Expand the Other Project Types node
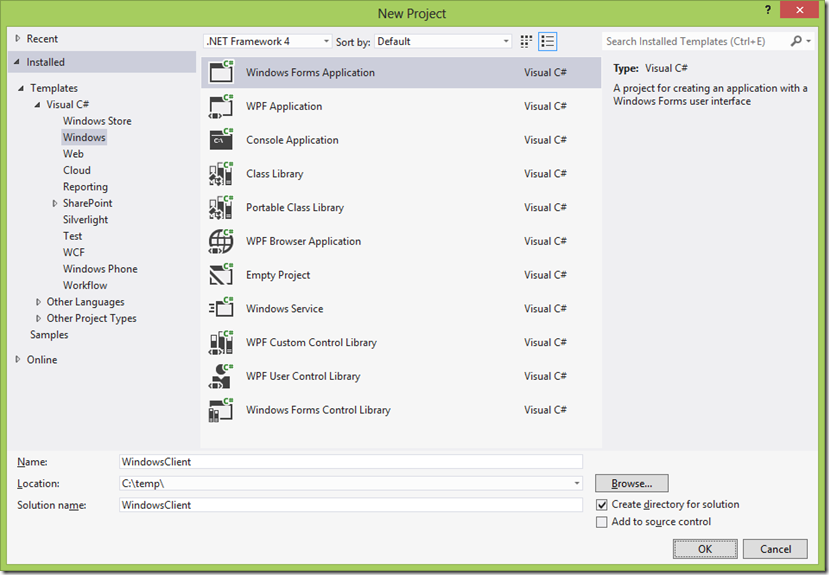This screenshot has width=829, height=575. [x=38, y=318]
